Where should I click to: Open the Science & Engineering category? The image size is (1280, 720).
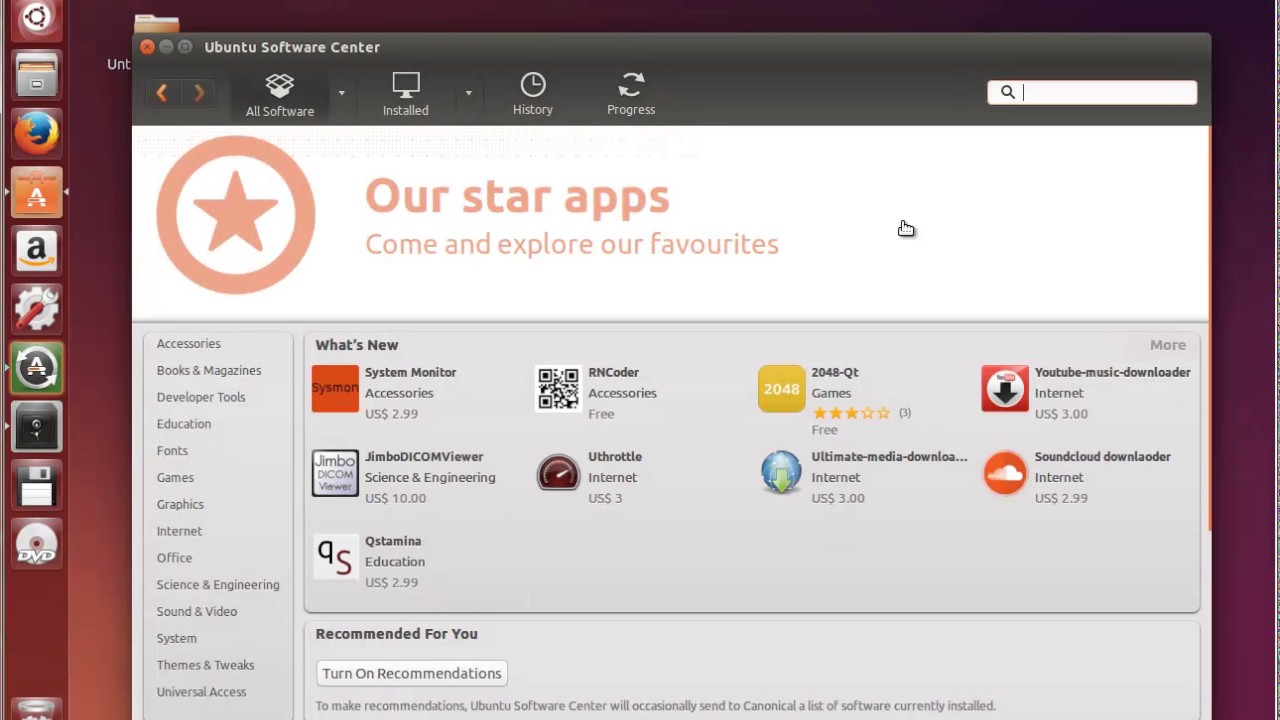pos(218,585)
